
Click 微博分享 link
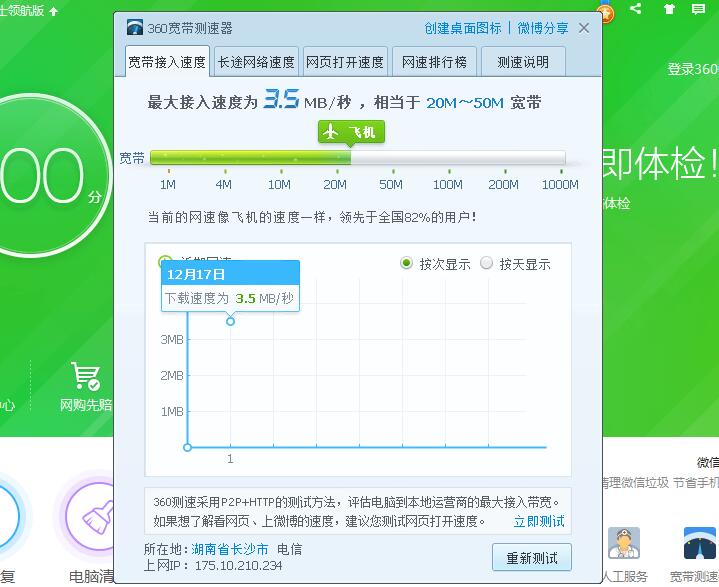(543, 28)
